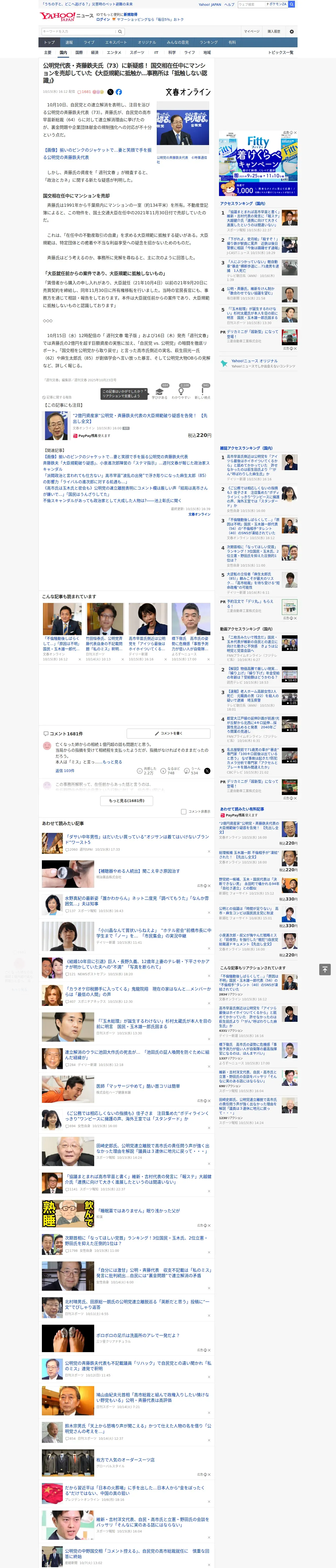The height and width of the screenshot is (1568, 336).
Task: Share the first comment on X
Action: click(207, 771)
